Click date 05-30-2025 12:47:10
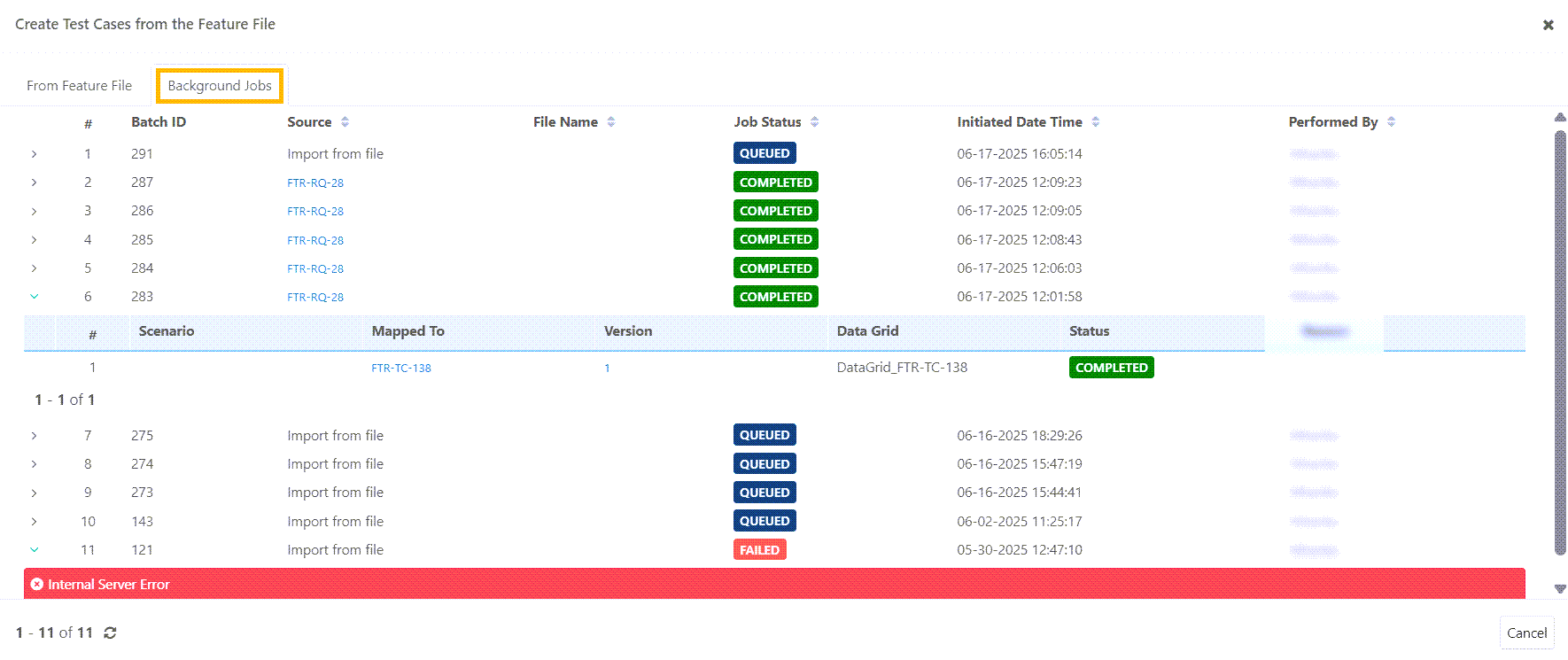 click(1020, 550)
